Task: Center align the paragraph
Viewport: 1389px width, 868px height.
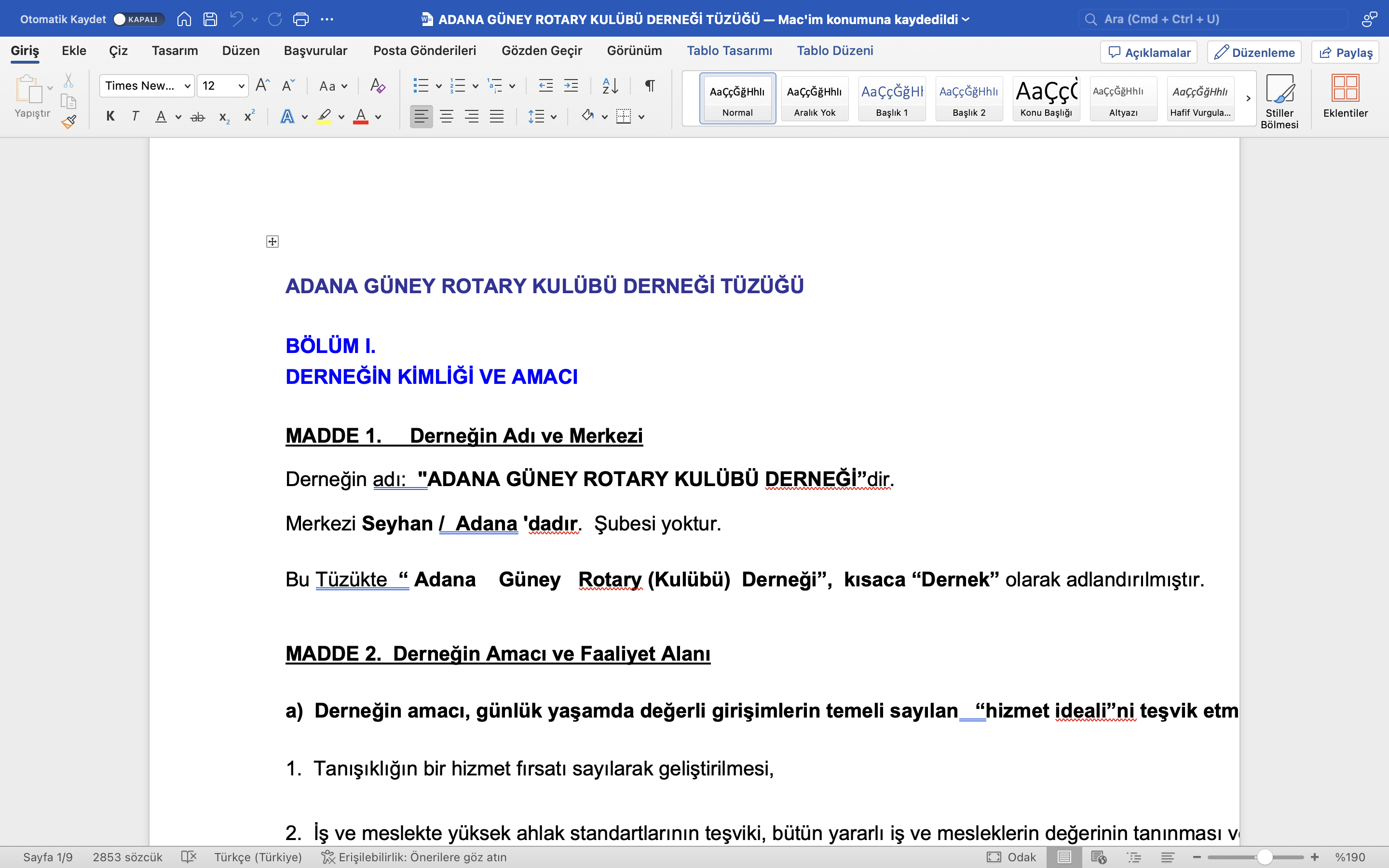Action: (447, 117)
